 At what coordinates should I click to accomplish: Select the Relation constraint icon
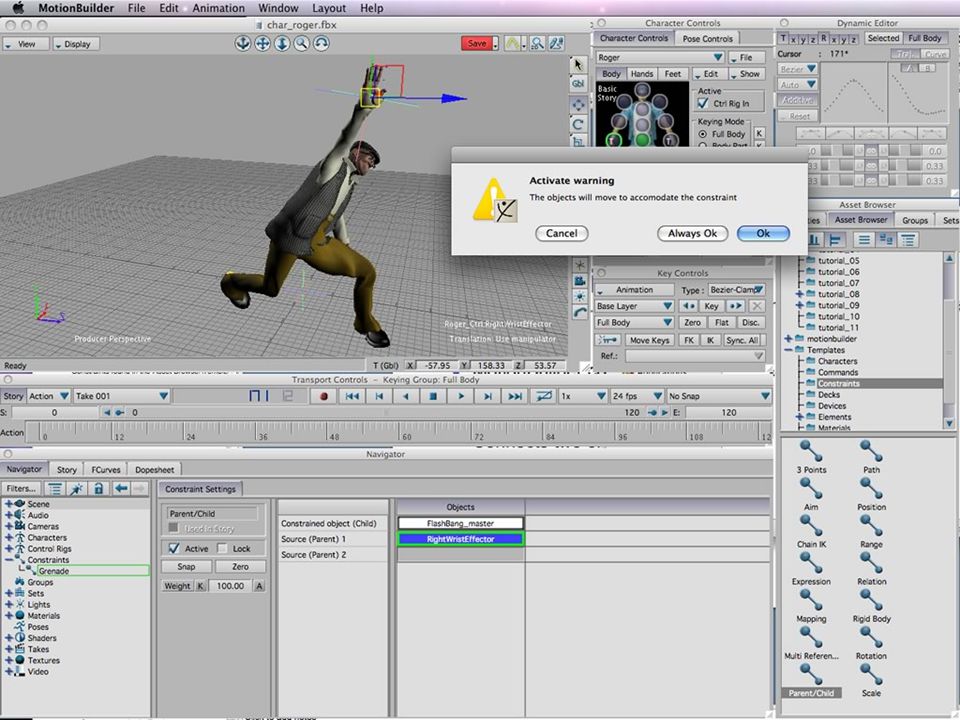[871, 569]
